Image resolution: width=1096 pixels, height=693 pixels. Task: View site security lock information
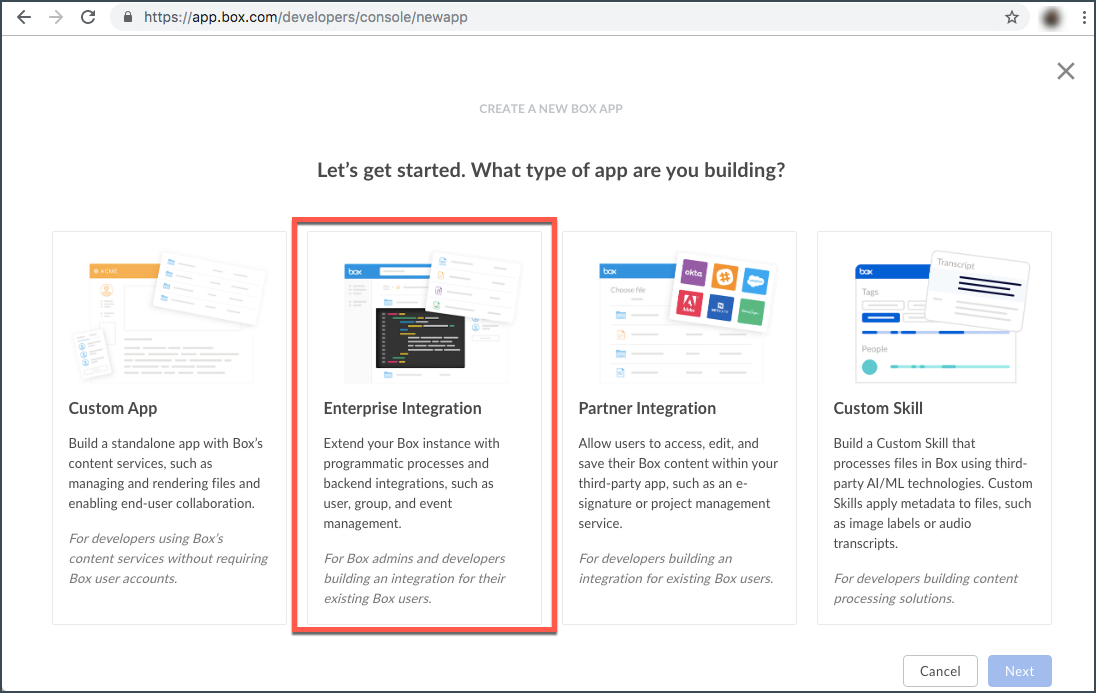tap(128, 17)
